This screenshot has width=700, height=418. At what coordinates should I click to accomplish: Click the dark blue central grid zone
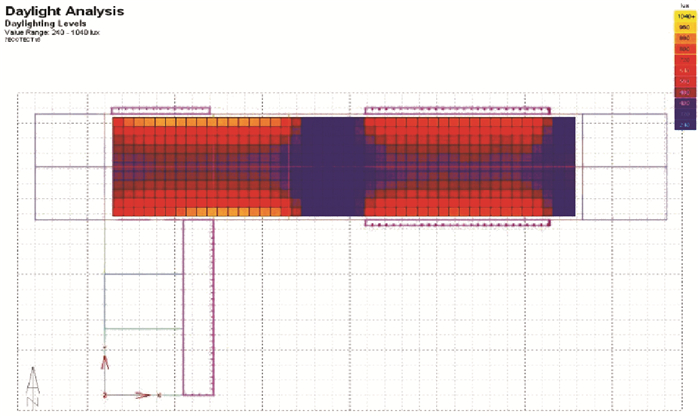click(x=332, y=166)
